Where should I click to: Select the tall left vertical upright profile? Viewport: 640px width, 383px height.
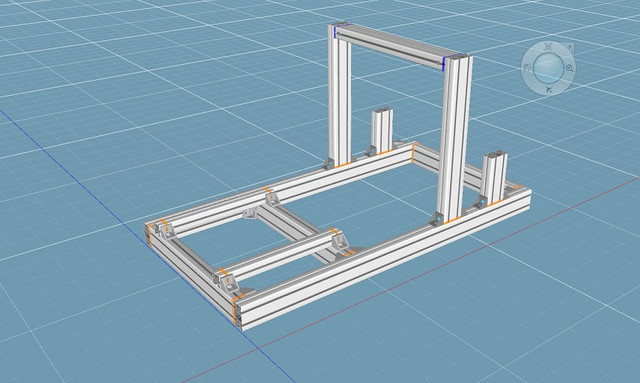pos(340,96)
